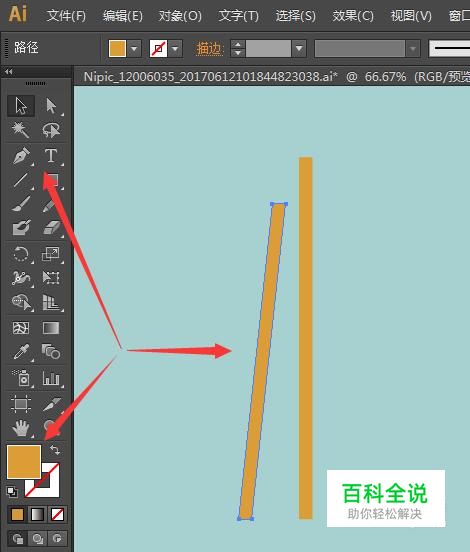
Task: Open the 效果(C) menu
Action: [353, 16]
